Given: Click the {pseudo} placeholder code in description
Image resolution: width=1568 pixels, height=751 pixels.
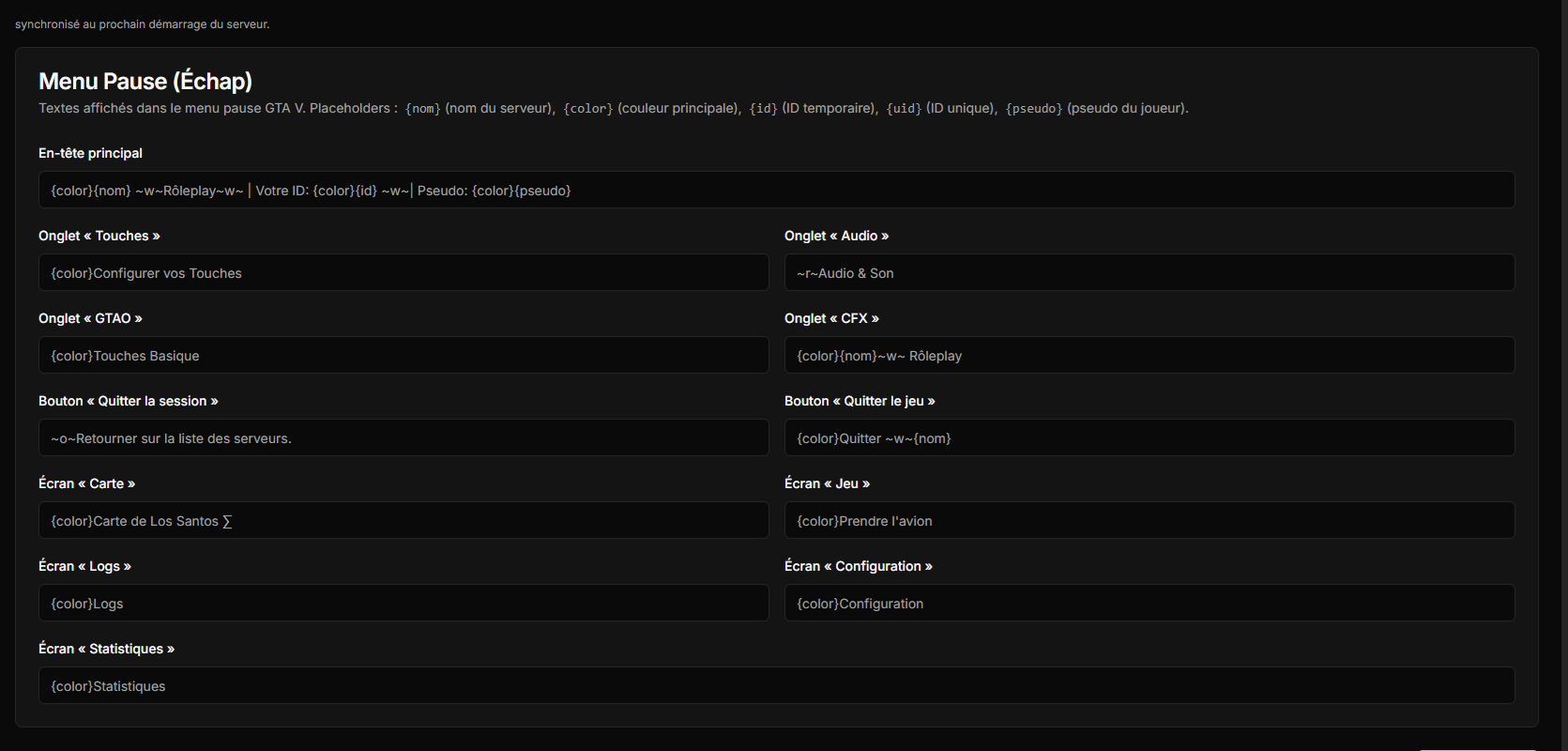Looking at the screenshot, I should [x=1034, y=109].
